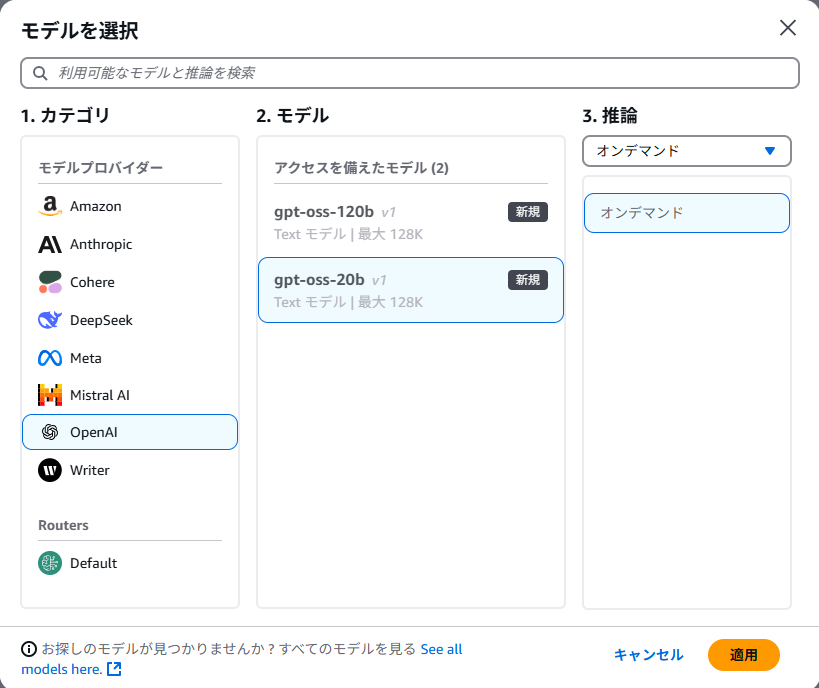The width and height of the screenshot is (819, 688).
Task: Click the 'アクセスを備えたモデル (2)' heading
Action: pos(361,168)
